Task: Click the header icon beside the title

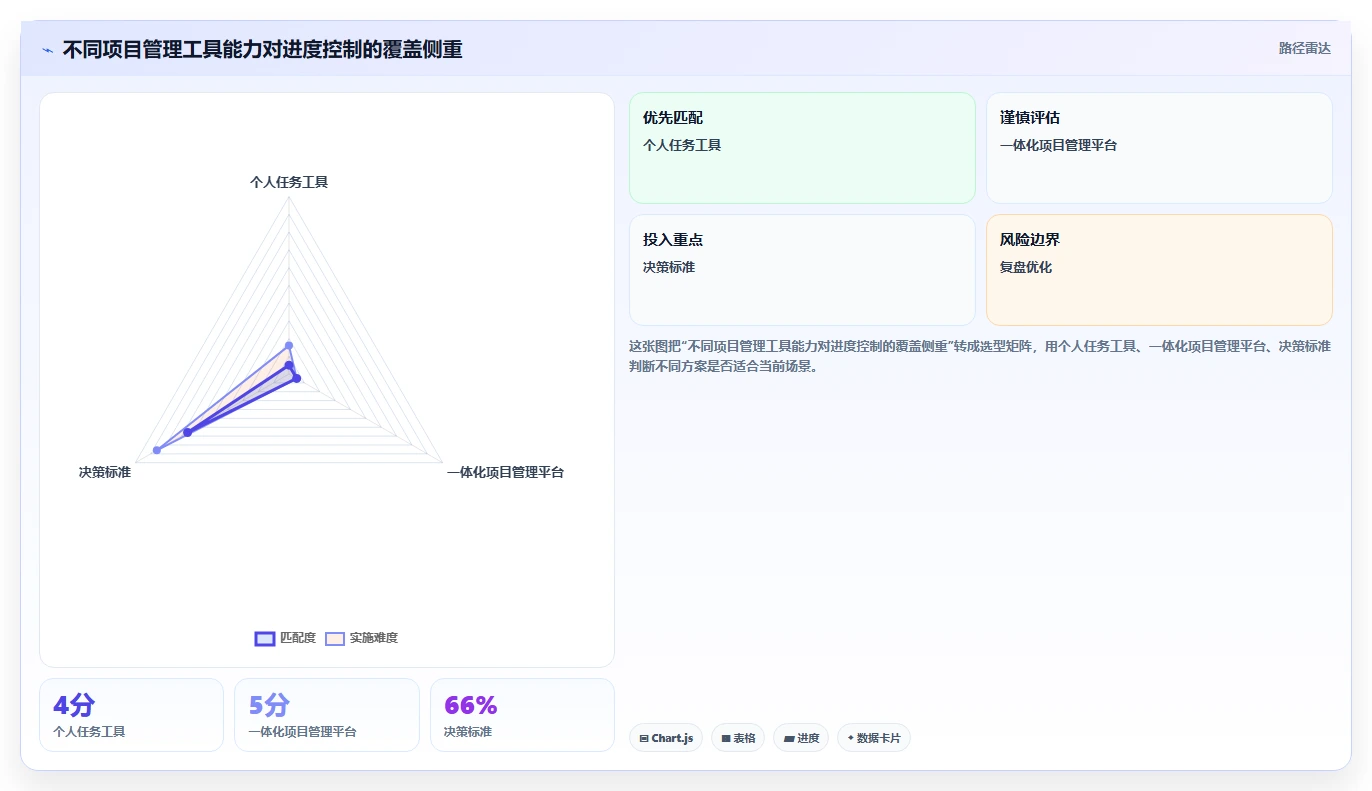Action: 47,50
